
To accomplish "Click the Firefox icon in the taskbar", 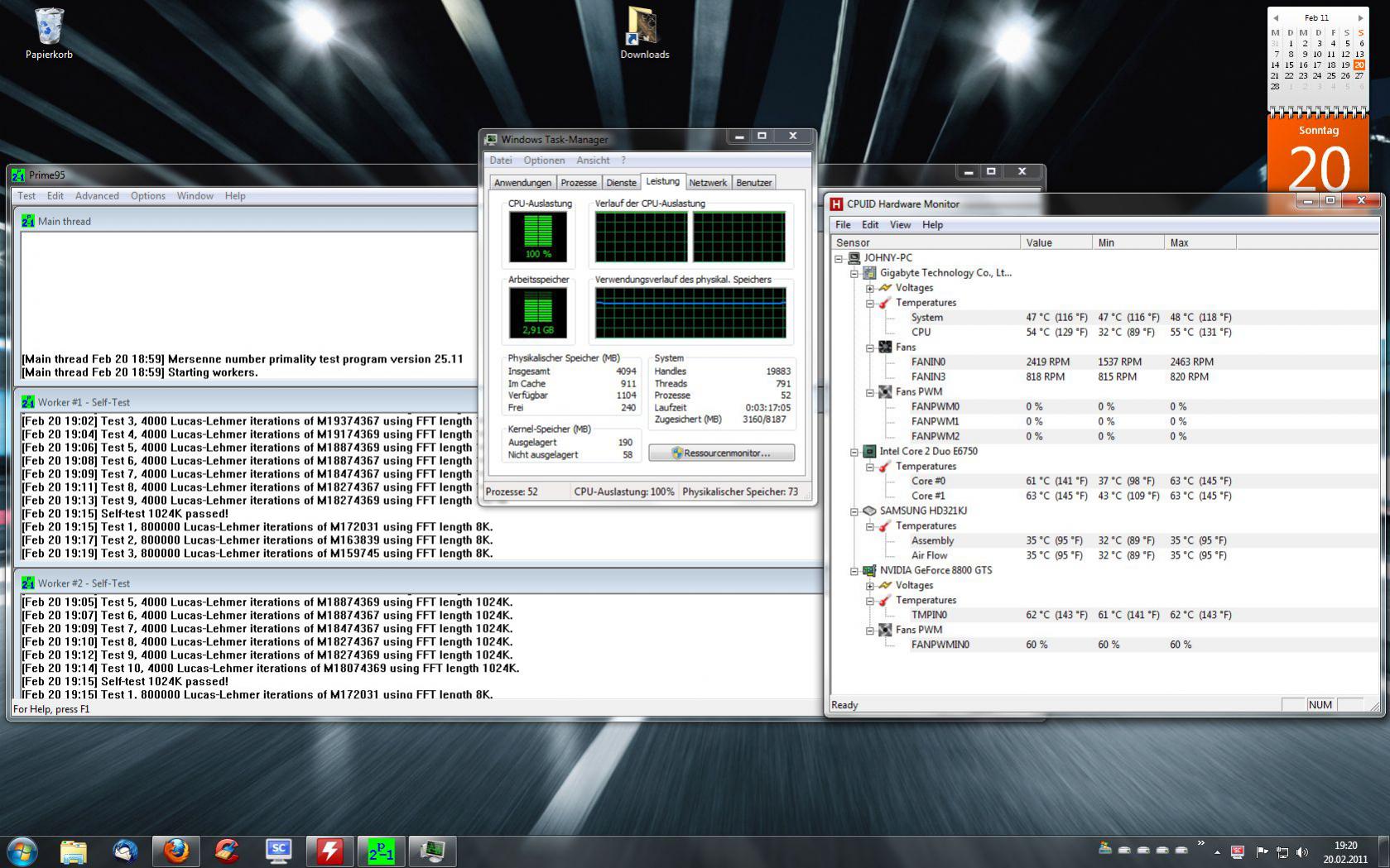I will [176, 851].
